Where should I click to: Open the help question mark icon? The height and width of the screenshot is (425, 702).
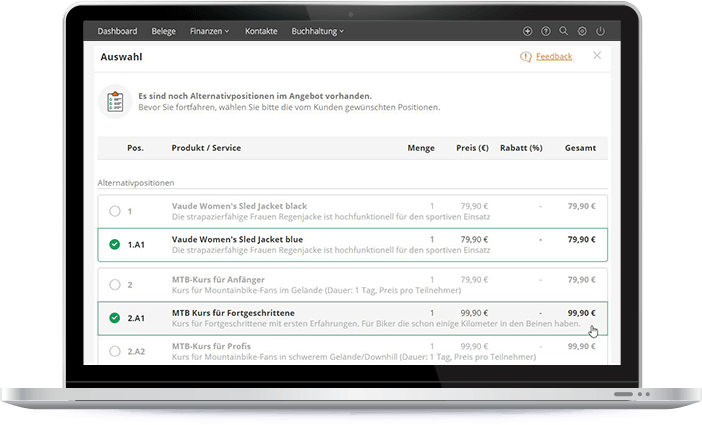(x=546, y=31)
